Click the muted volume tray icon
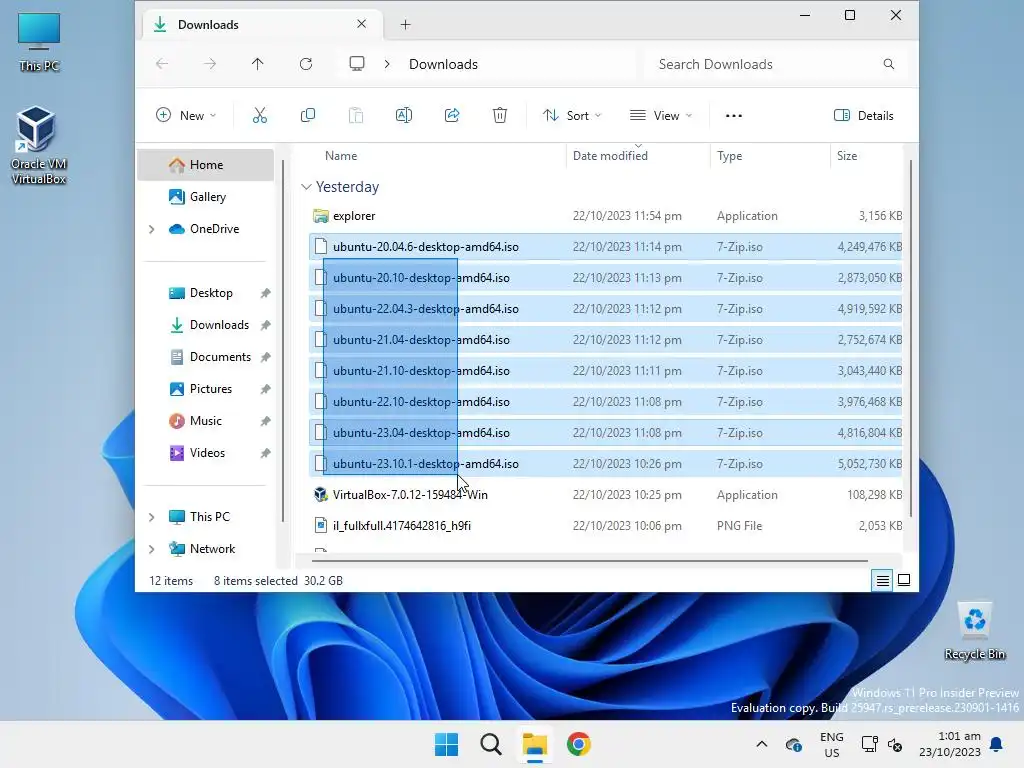The width and height of the screenshot is (1024, 768). click(895, 744)
